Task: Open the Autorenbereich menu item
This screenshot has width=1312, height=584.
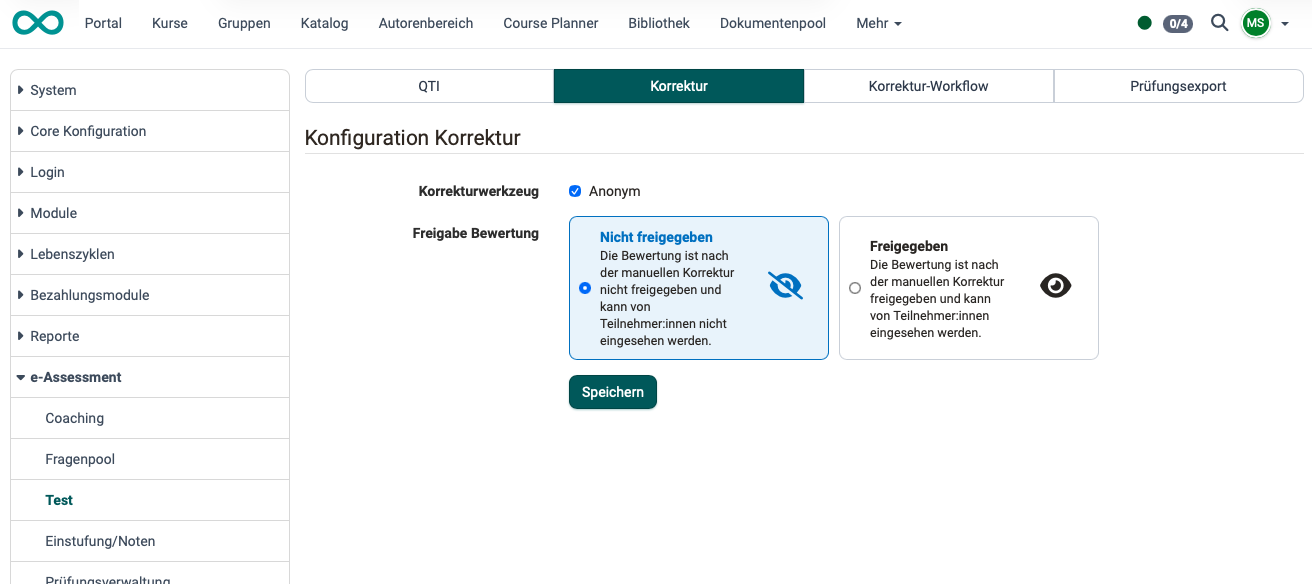Action: pos(425,23)
